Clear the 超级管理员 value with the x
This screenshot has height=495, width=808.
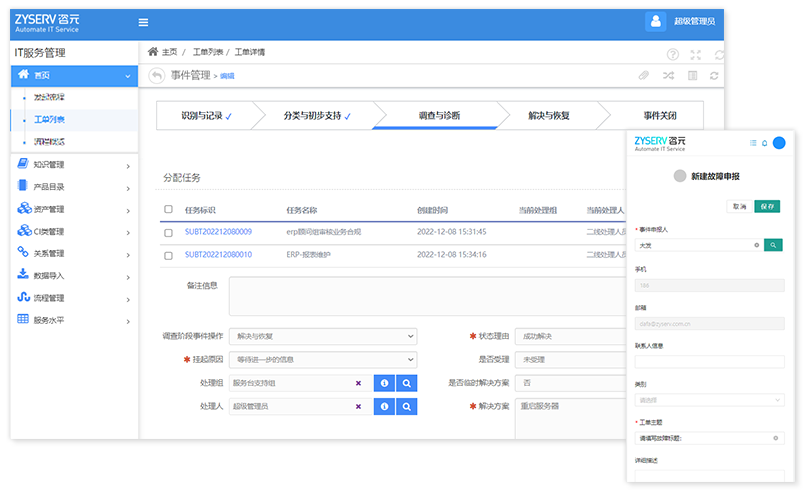click(358, 406)
